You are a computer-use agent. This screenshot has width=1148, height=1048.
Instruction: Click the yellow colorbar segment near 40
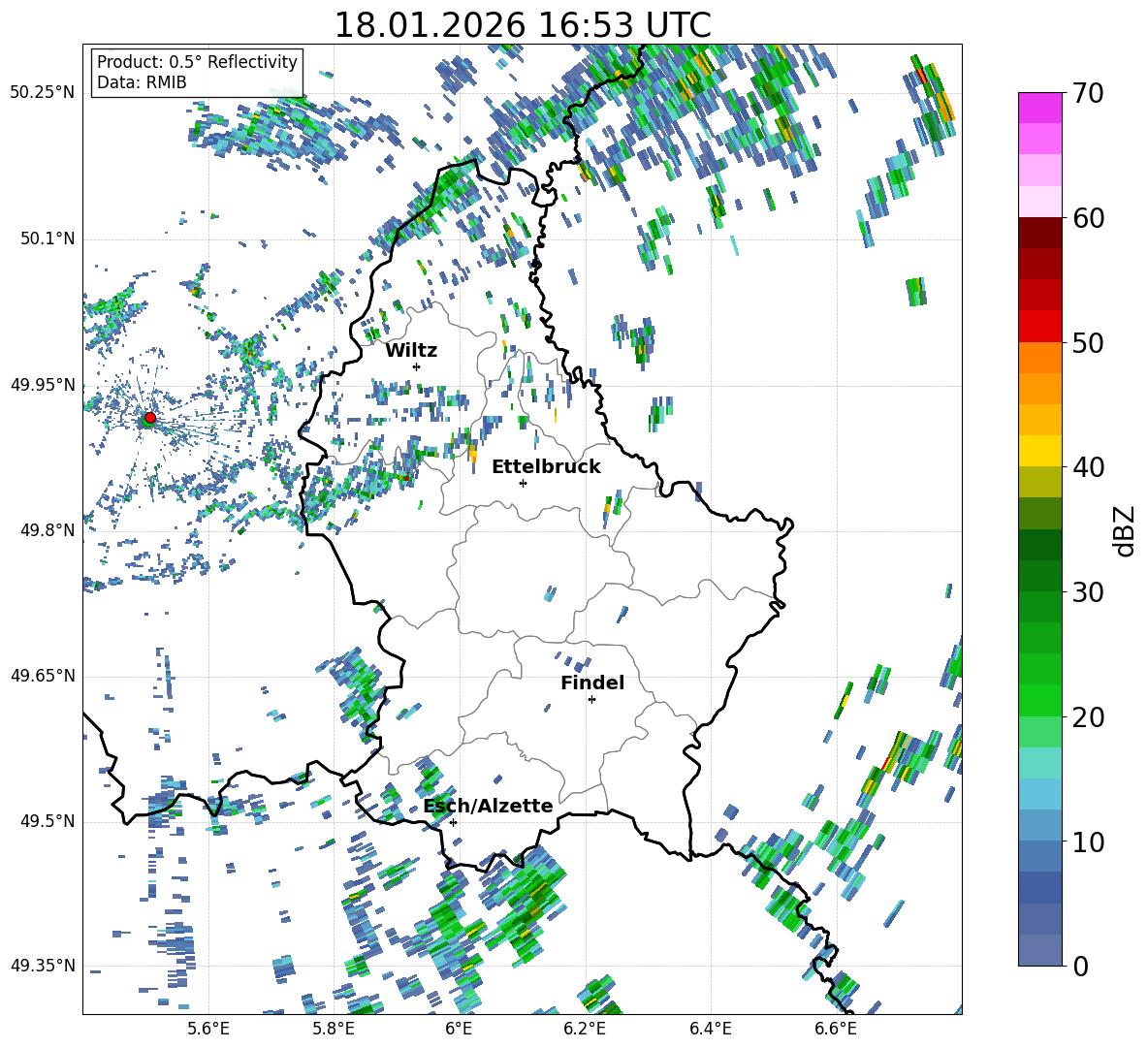[x=1039, y=451]
